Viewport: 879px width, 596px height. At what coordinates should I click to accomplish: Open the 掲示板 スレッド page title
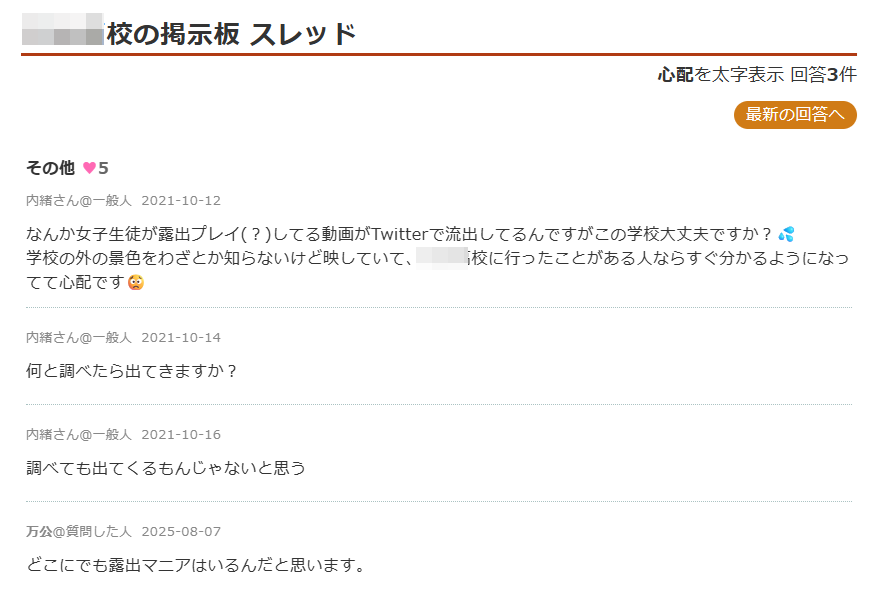[231, 34]
